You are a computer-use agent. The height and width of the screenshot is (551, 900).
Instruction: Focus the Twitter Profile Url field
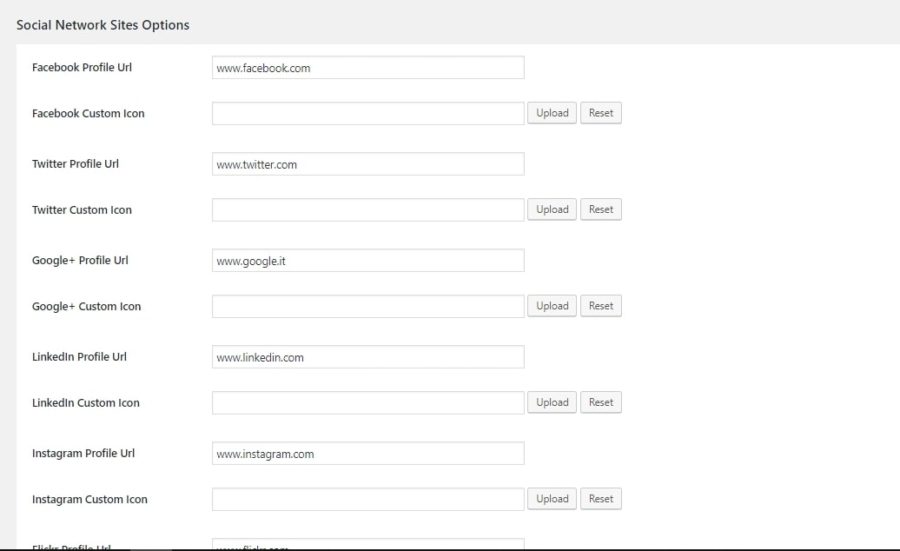click(x=368, y=164)
